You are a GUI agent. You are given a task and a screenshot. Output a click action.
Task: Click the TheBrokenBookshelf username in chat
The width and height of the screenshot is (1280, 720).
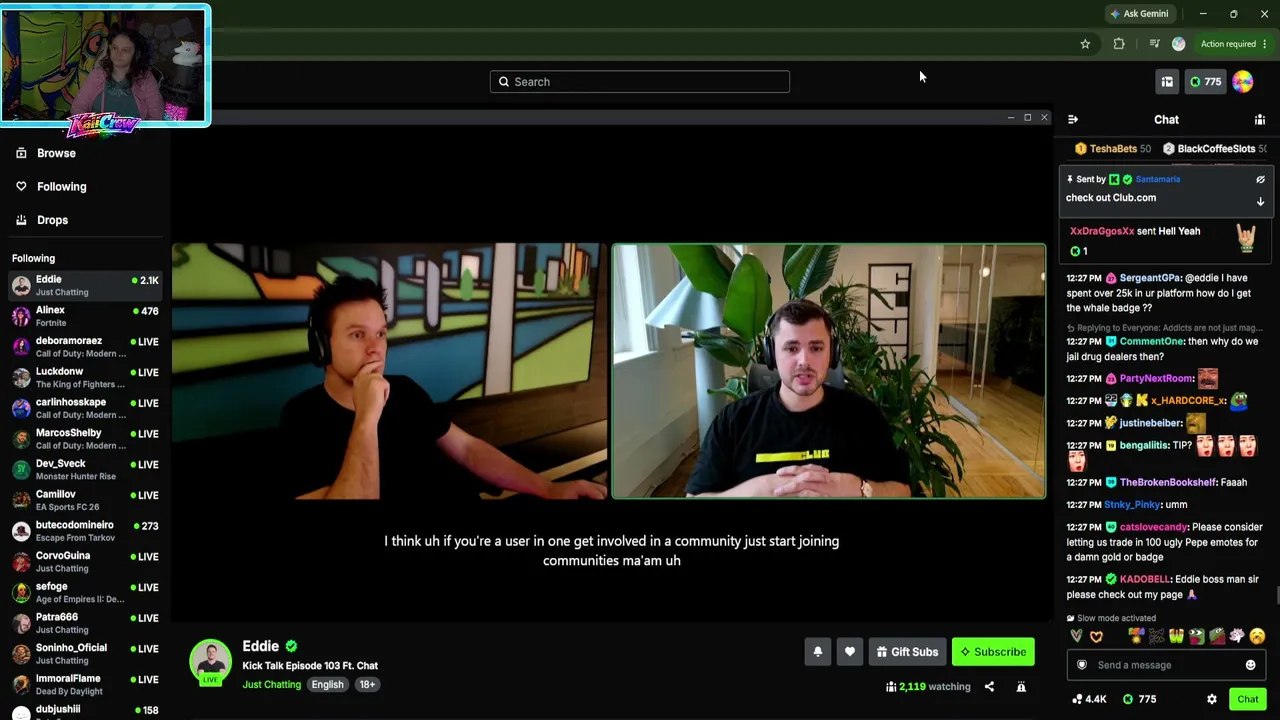point(1167,483)
